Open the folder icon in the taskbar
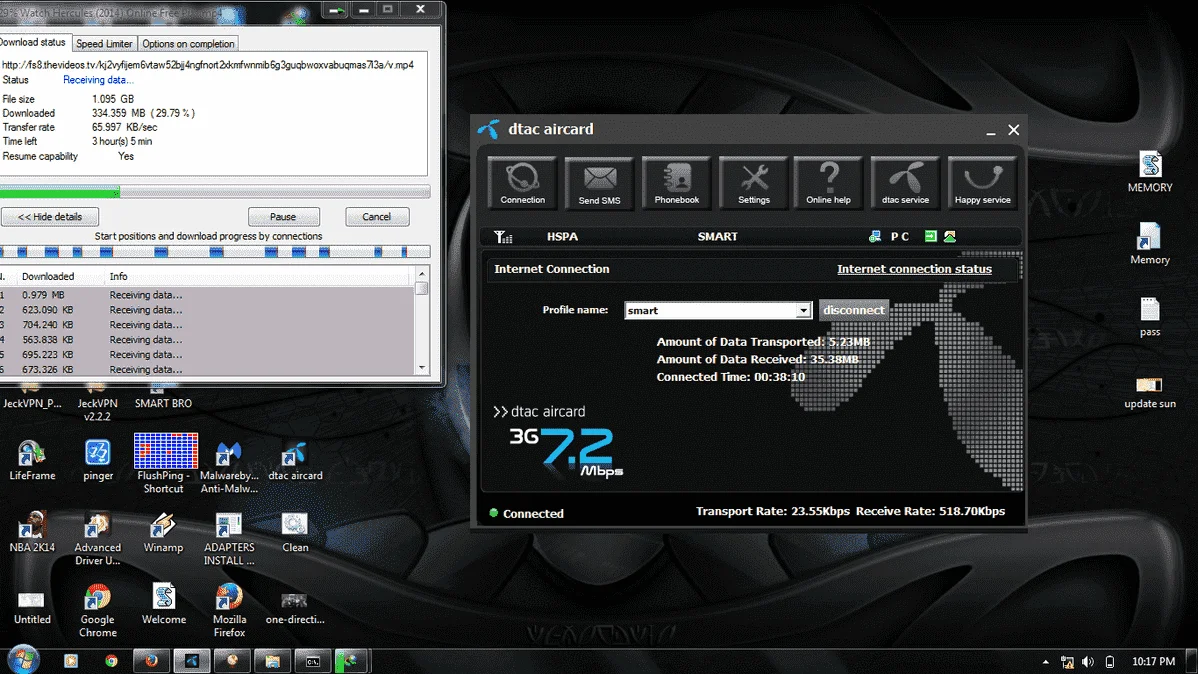The image size is (1198, 674). (272, 661)
